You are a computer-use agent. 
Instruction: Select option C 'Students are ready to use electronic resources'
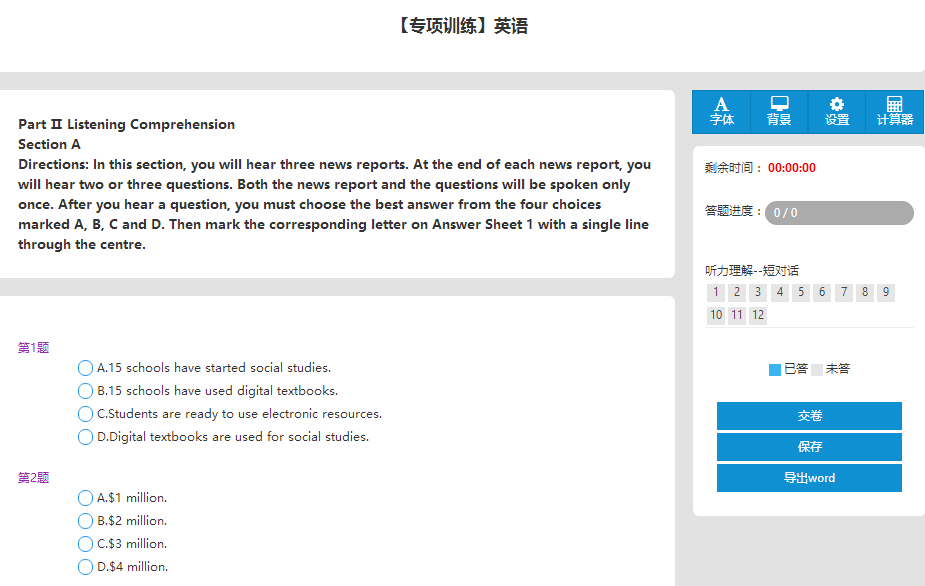85,414
